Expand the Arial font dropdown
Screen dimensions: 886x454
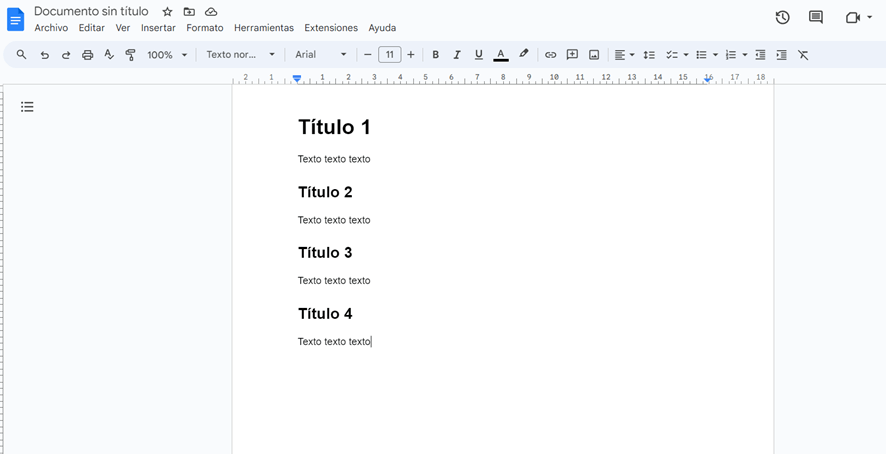(321, 55)
